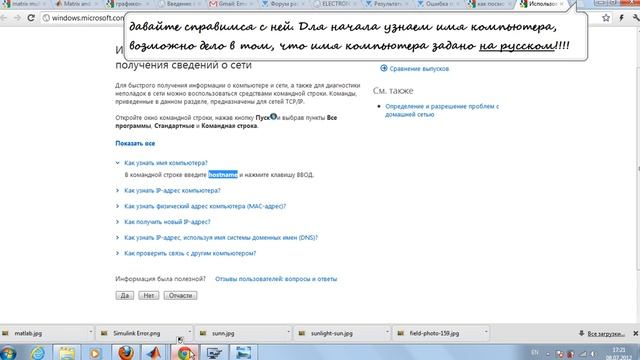Screen dimensions: 640x360
Task: Switch to MATLAB in the taskbar
Action: 154,353
